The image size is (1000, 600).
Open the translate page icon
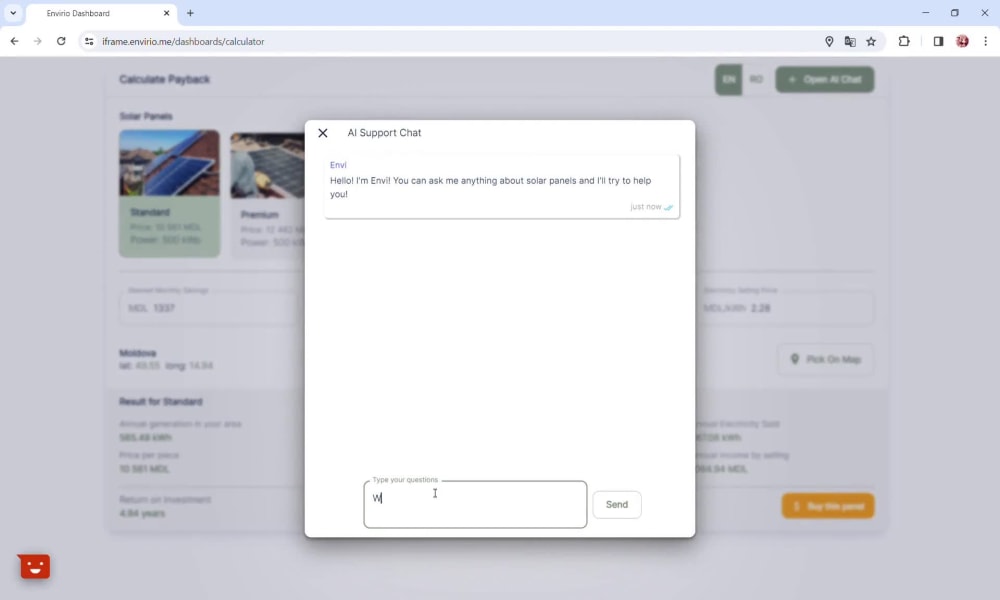click(x=850, y=41)
